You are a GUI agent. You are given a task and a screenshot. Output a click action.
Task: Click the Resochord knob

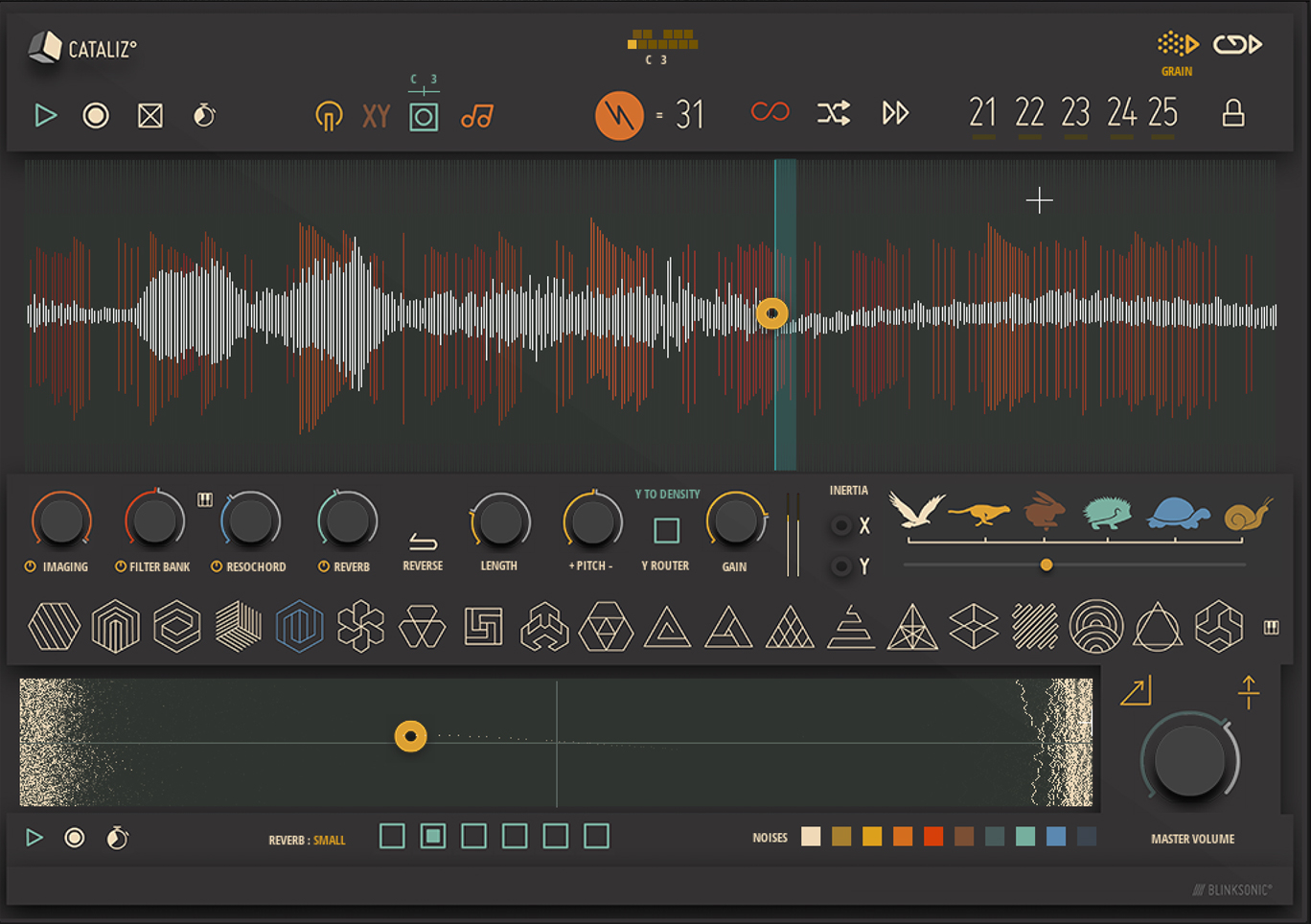(251, 521)
